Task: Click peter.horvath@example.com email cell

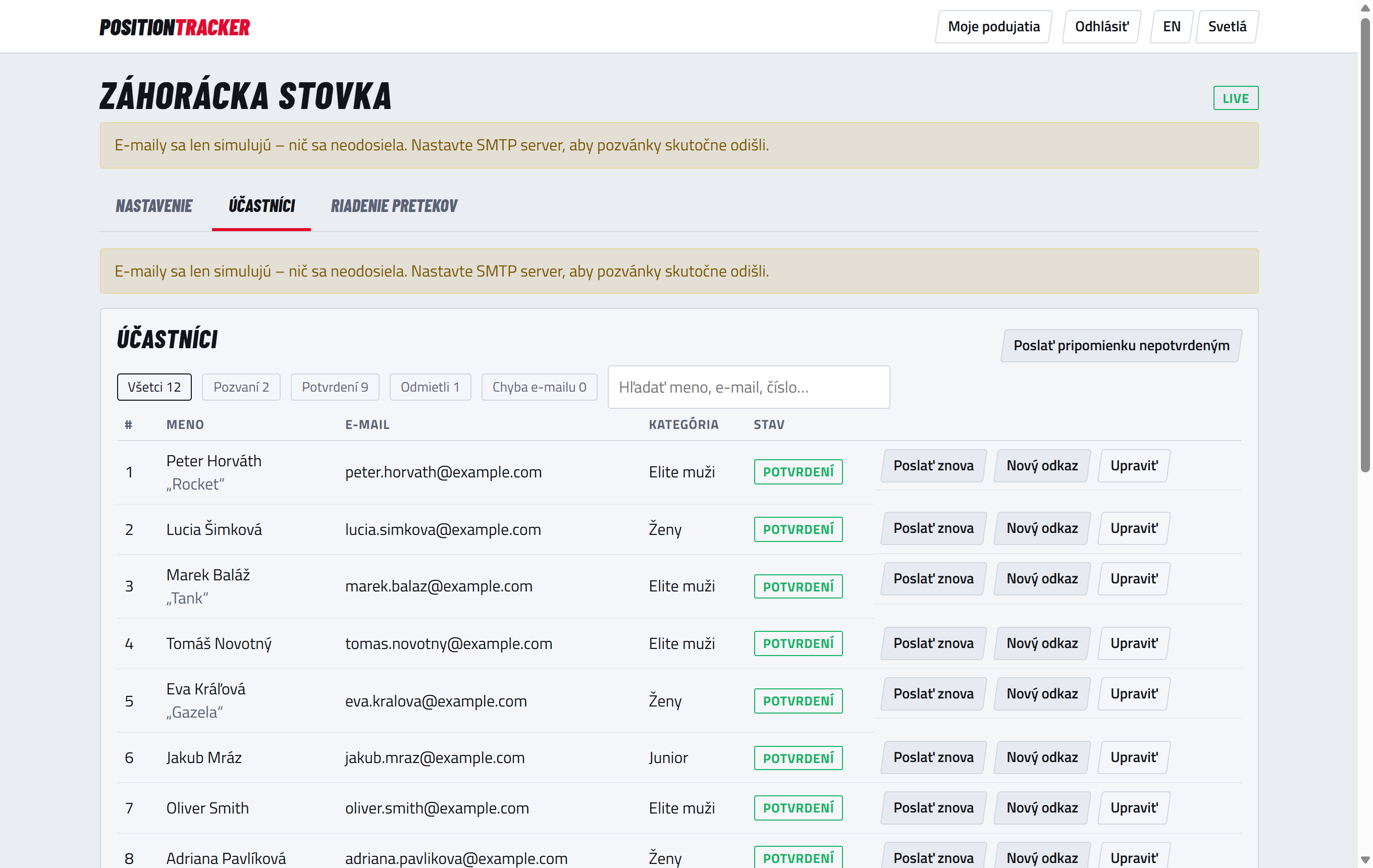Action: [x=443, y=472]
